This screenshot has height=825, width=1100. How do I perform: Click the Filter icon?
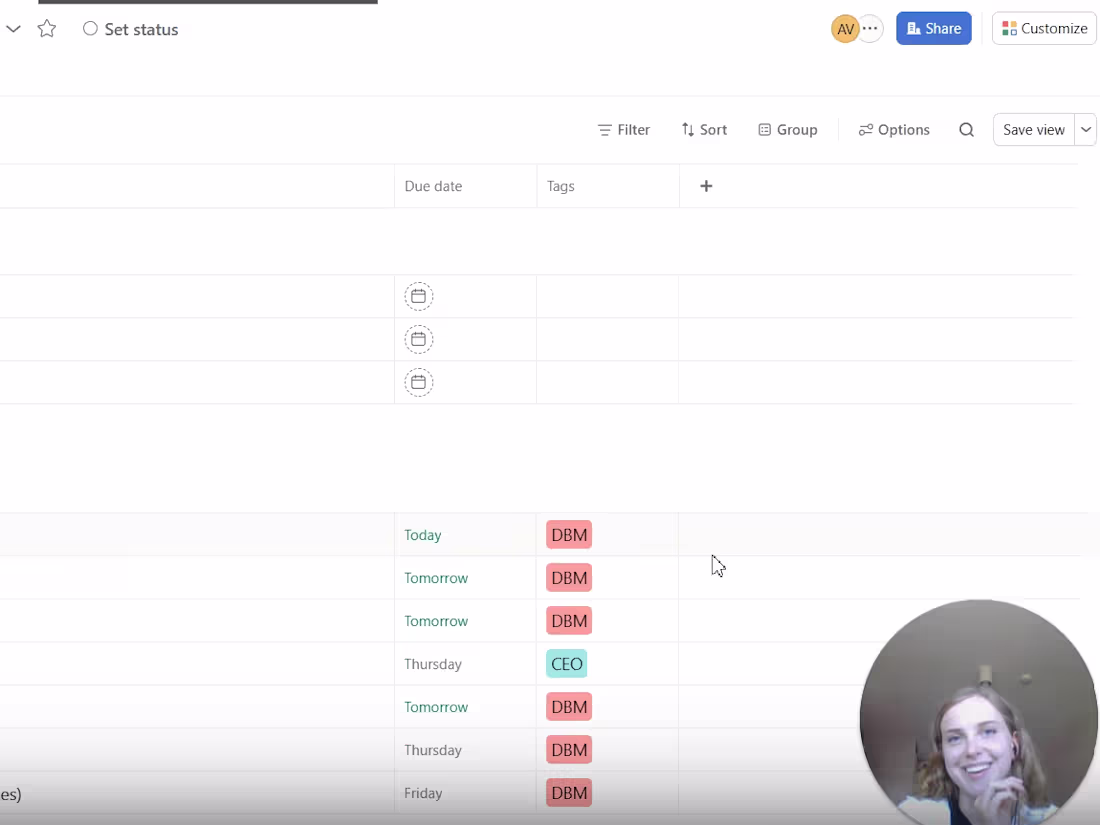tap(623, 129)
